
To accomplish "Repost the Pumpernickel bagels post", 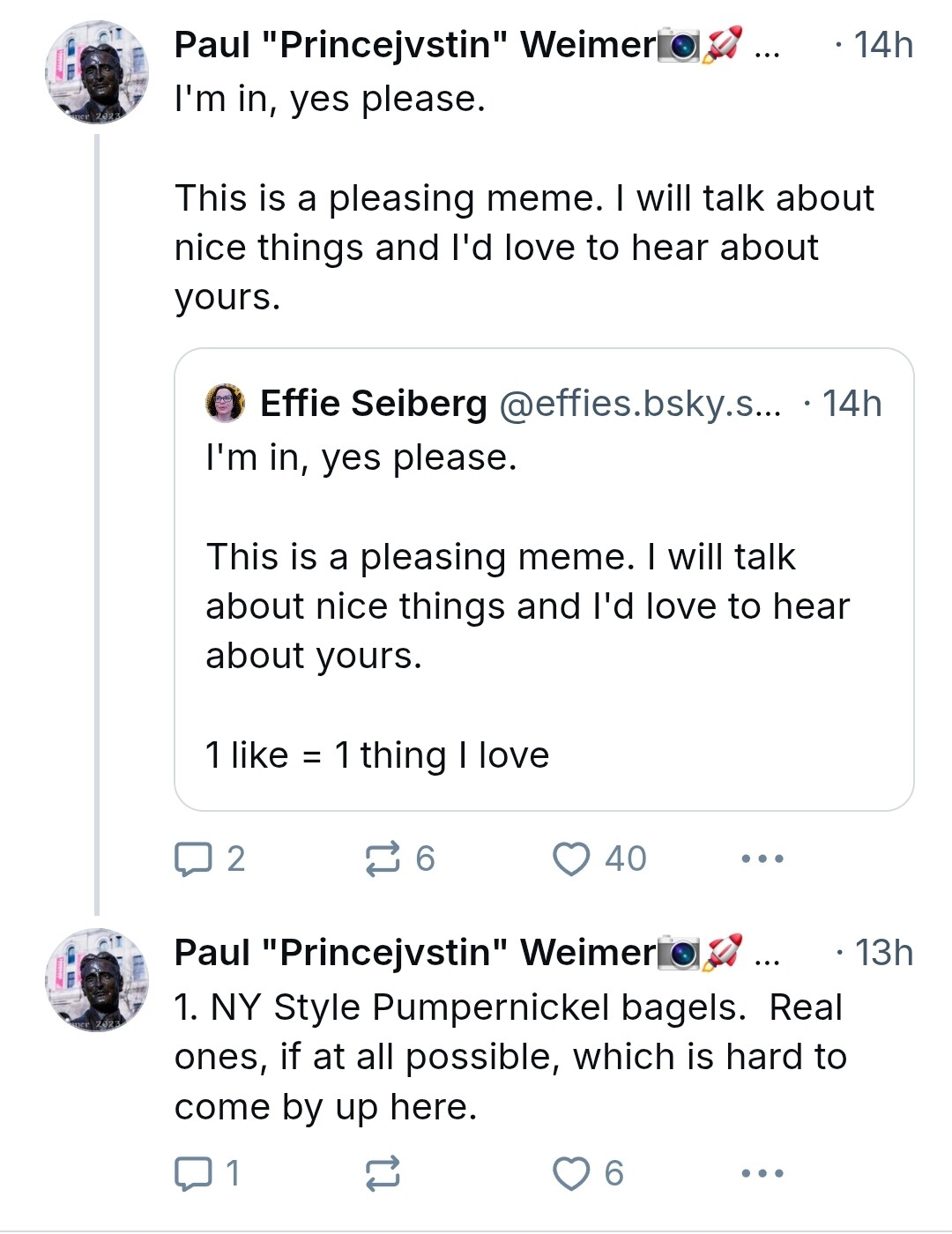I will point(383,1173).
